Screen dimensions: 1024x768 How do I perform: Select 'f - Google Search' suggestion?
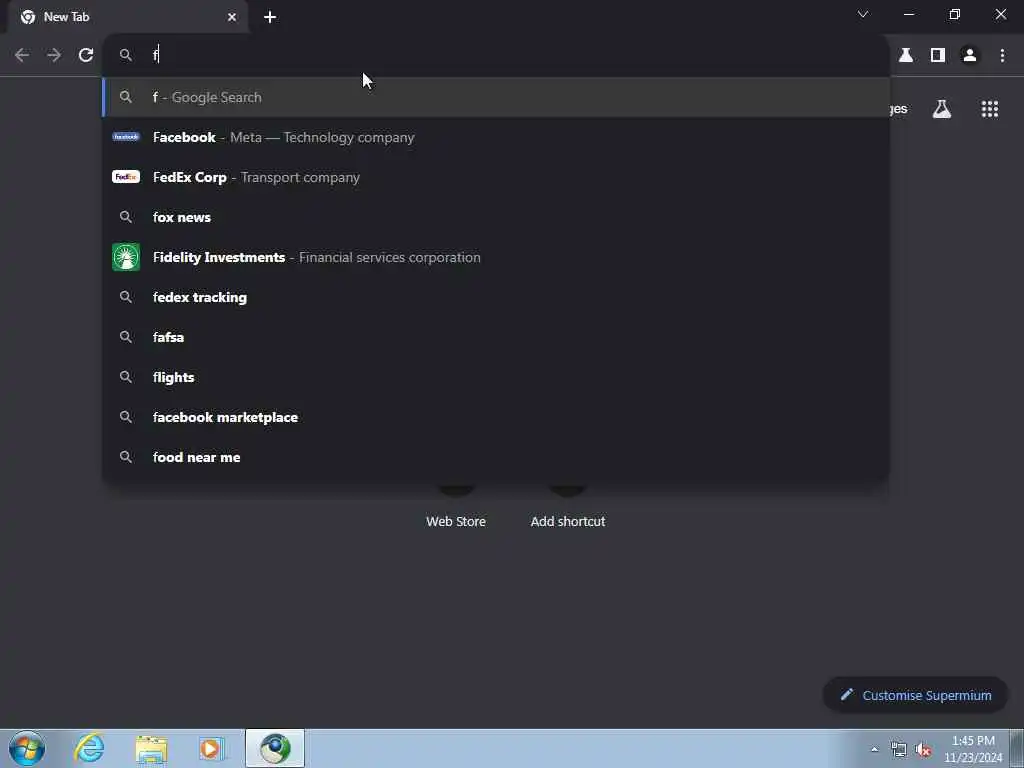(x=496, y=97)
